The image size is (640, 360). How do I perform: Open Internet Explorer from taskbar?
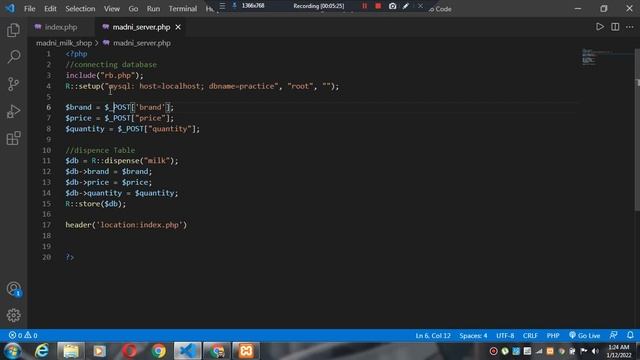tap(42, 351)
